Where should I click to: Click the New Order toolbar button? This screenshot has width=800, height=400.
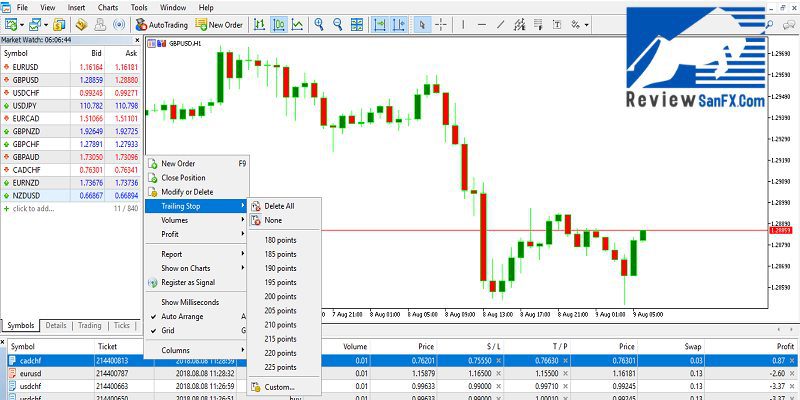click(x=219, y=24)
